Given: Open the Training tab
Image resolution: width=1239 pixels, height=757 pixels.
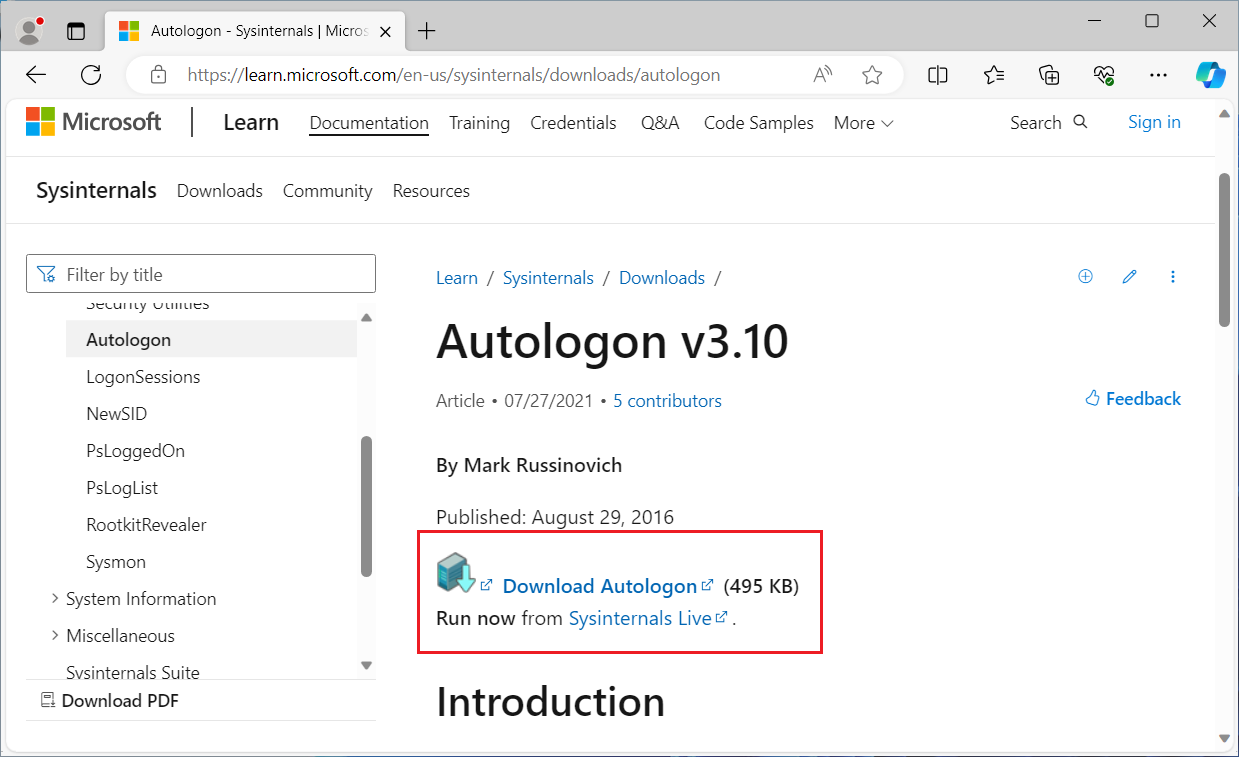Looking at the screenshot, I should click(479, 123).
